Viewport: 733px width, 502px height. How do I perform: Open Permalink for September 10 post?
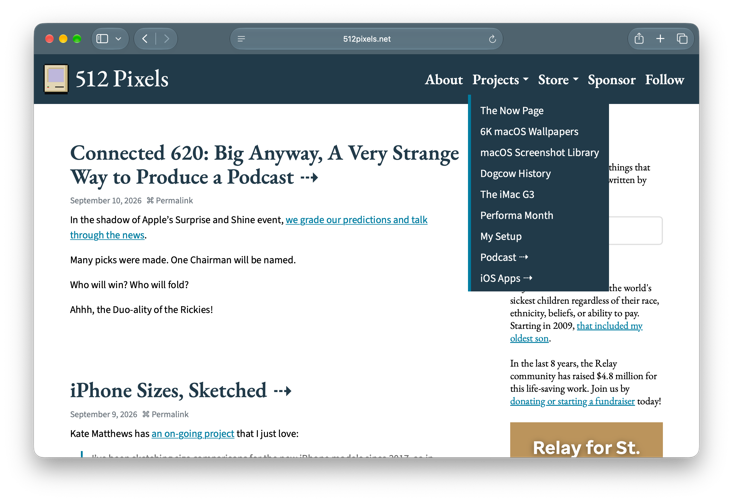point(170,201)
